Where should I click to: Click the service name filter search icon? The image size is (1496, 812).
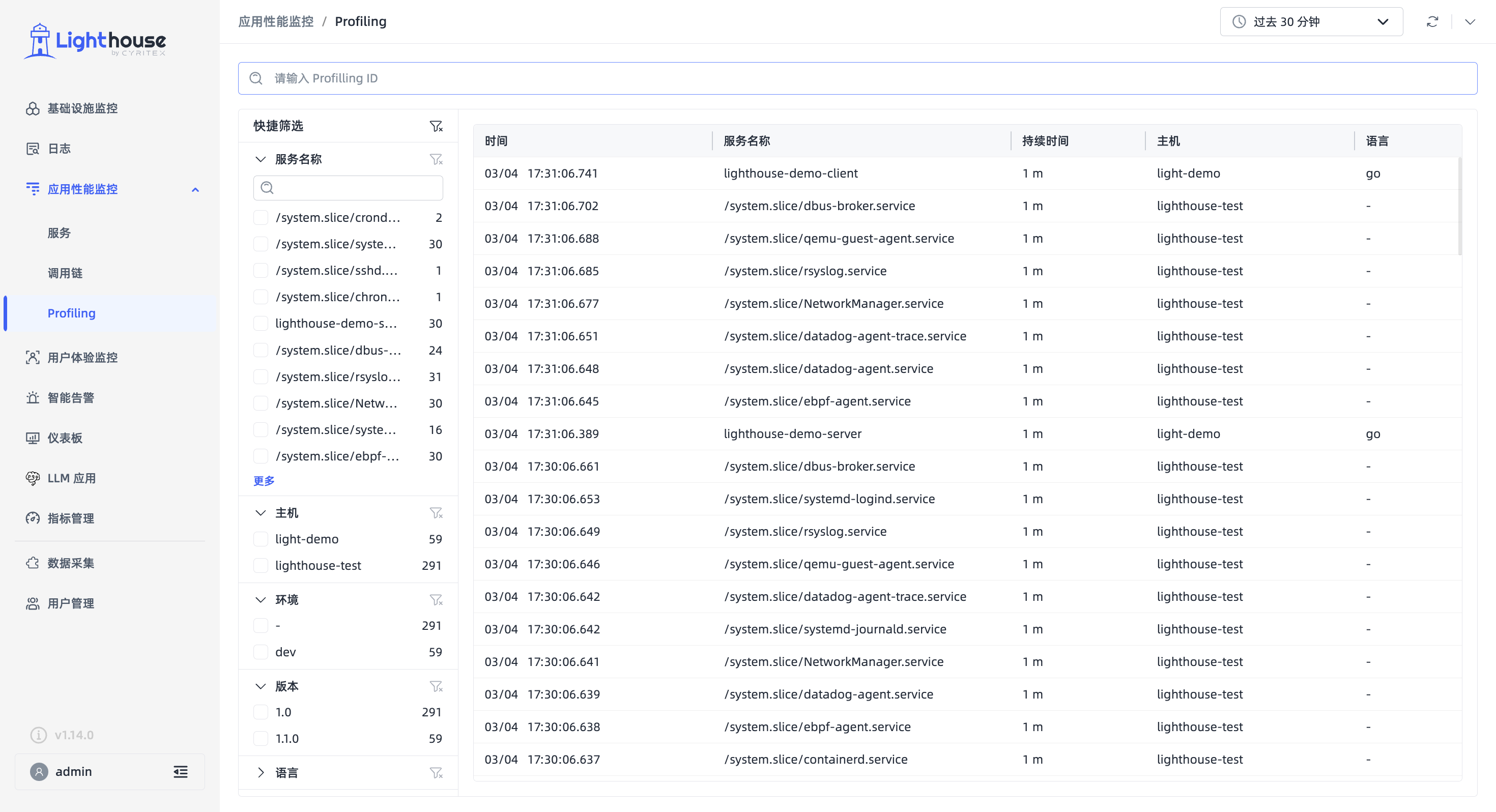point(267,188)
